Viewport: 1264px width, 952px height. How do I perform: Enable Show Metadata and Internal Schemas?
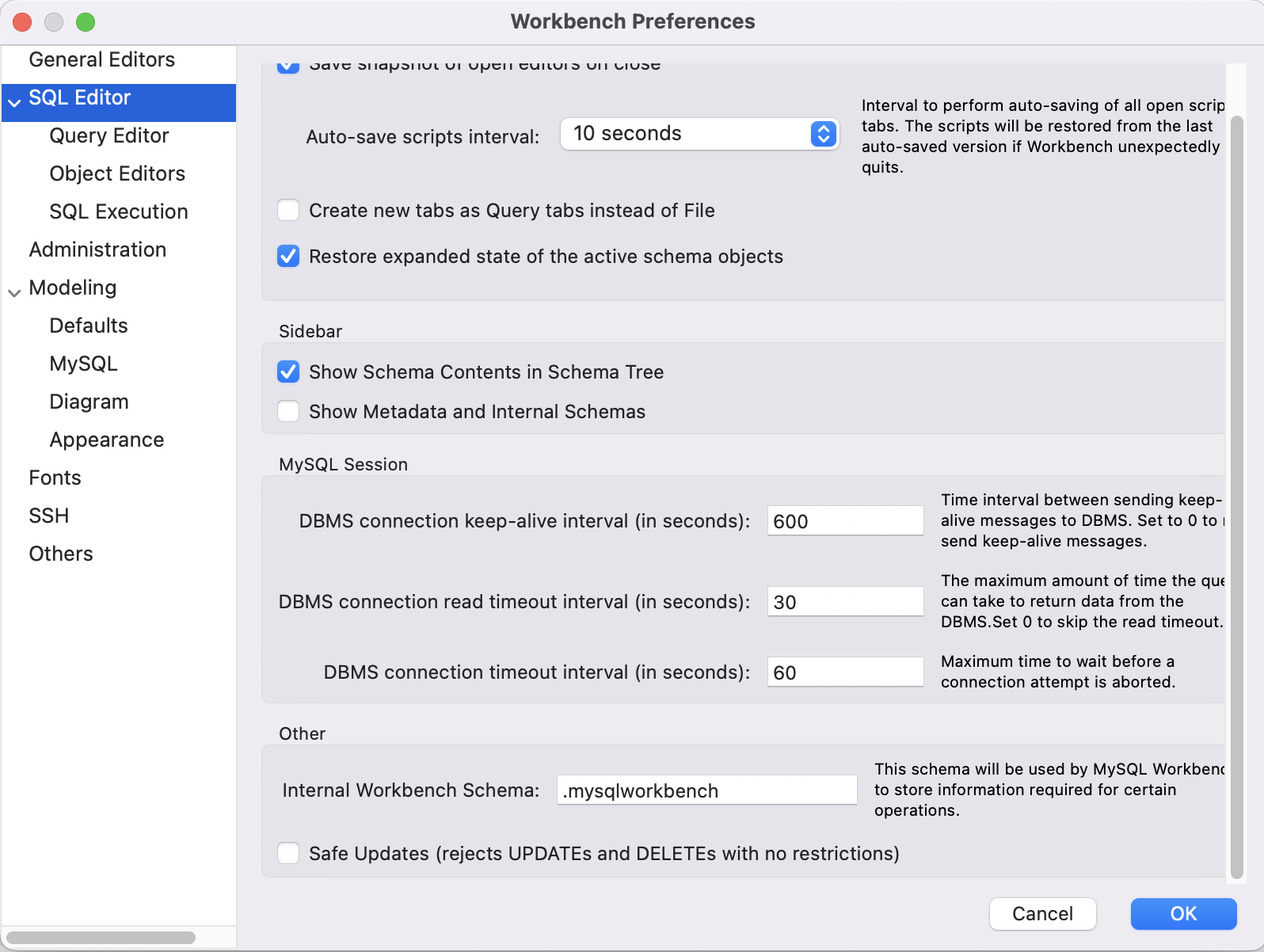pyautogui.click(x=288, y=411)
